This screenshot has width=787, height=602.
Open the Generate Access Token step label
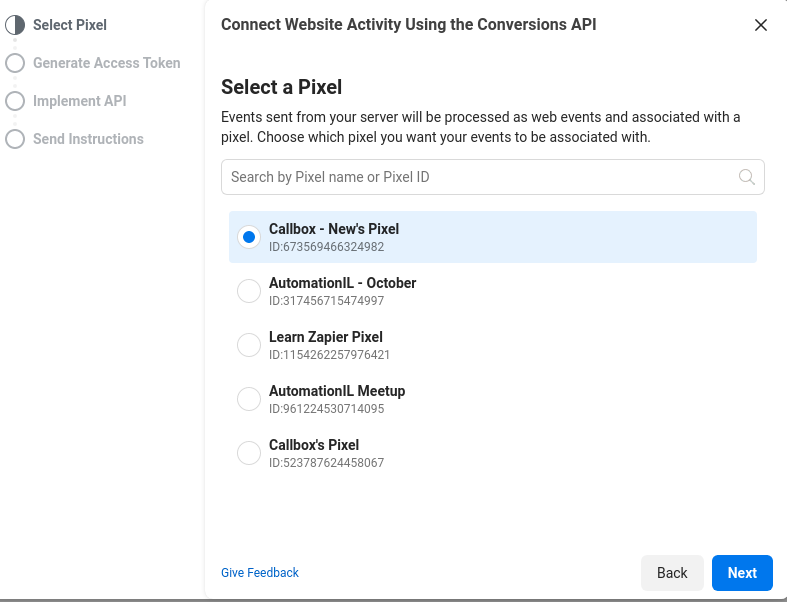click(106, 63)
